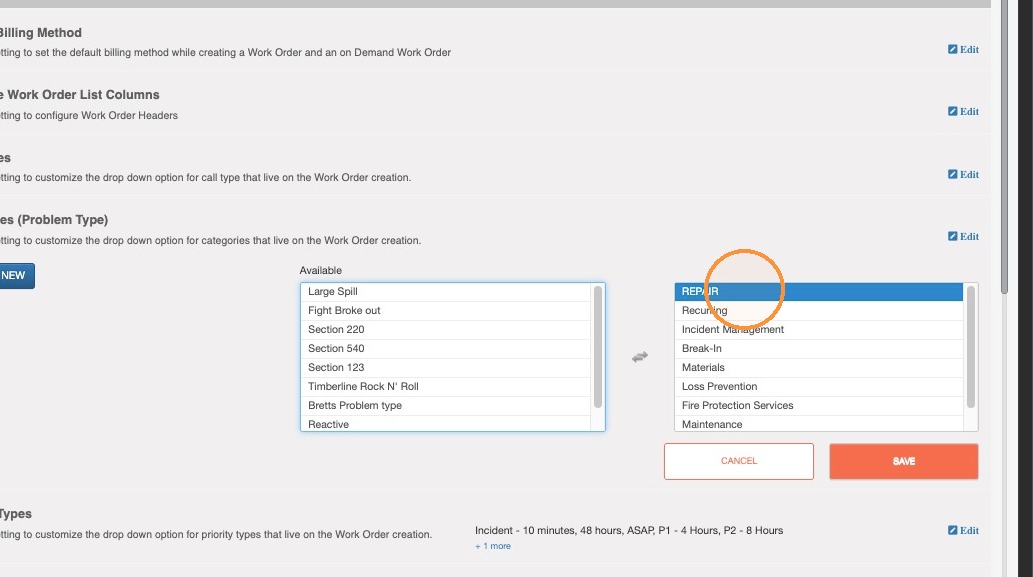1033x577 pixels.
Task: Select 'Loss Prevention' in selected list
Action: [819, 387]
